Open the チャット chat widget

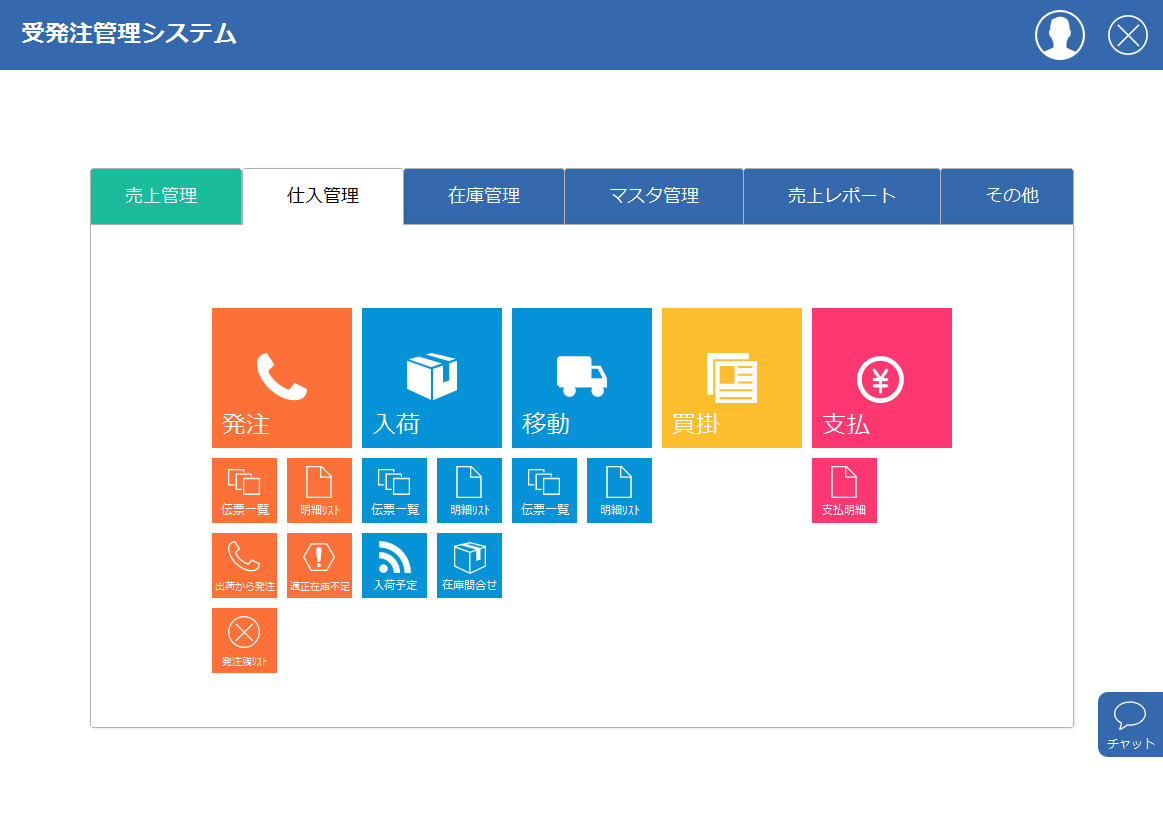click(1130, 725)
